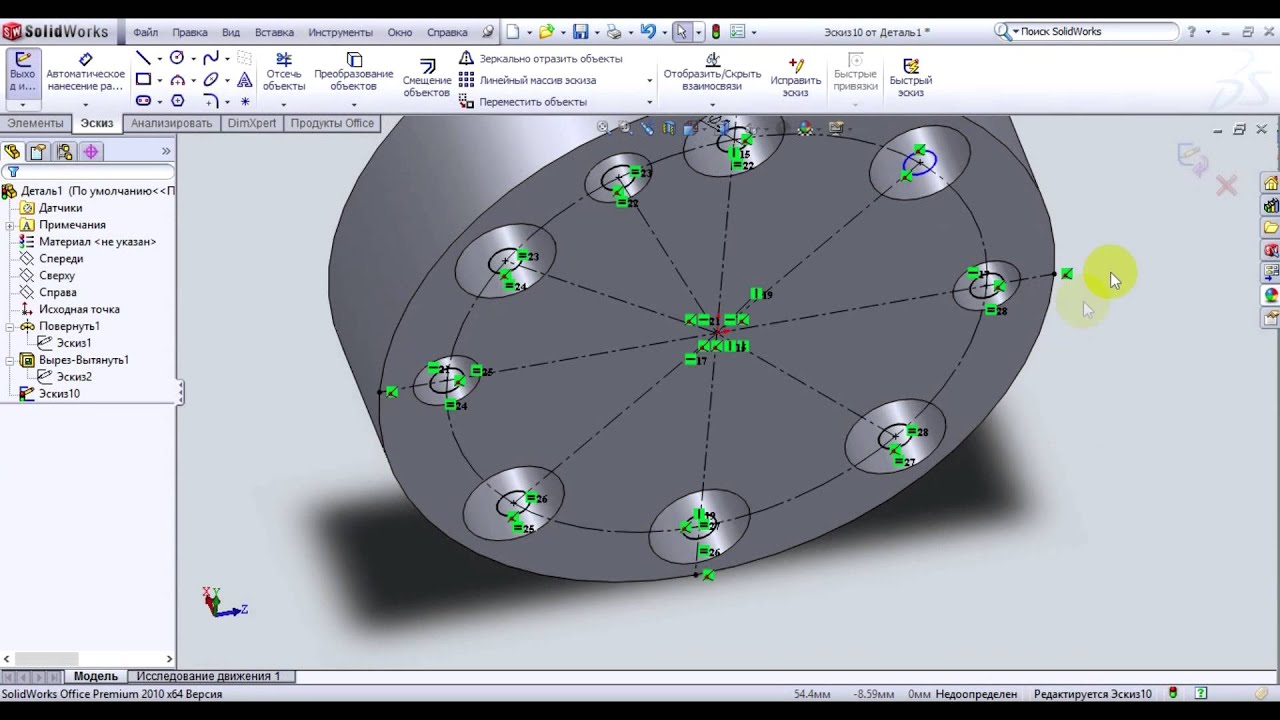Viewport: 1280px width, 720px height.
Task: Toggle Быстрые привязки quick snaps
Action: (x=856, y=73)
